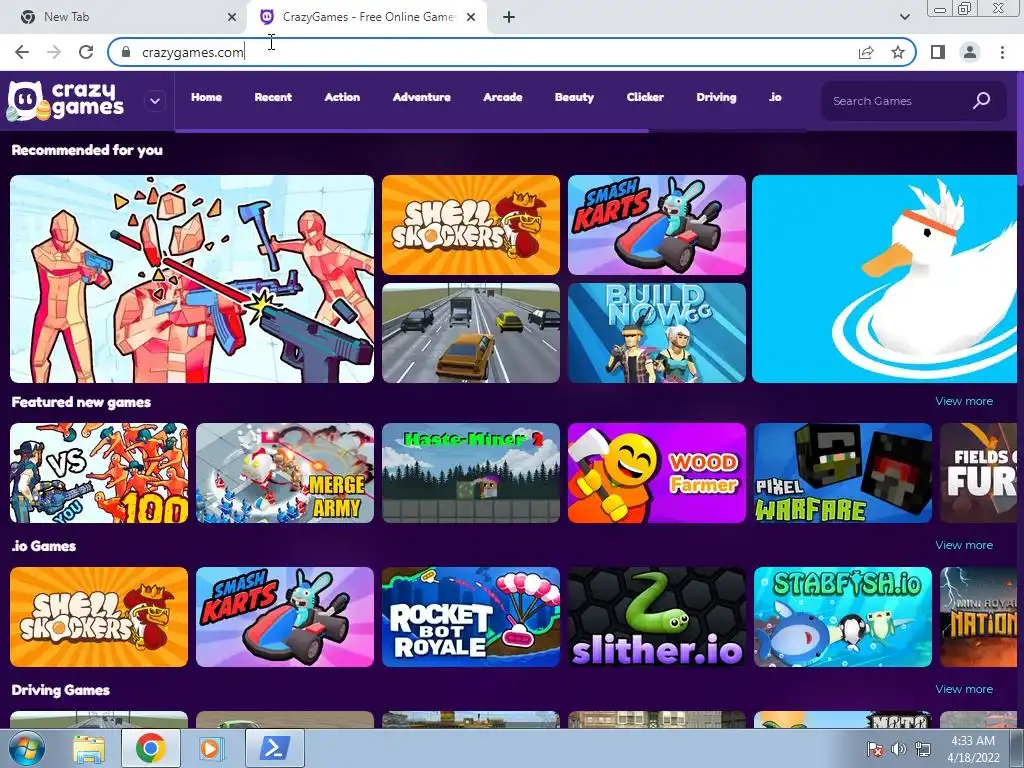
Task: Open the Recent games menu item
Action: [x=273, y=97]
